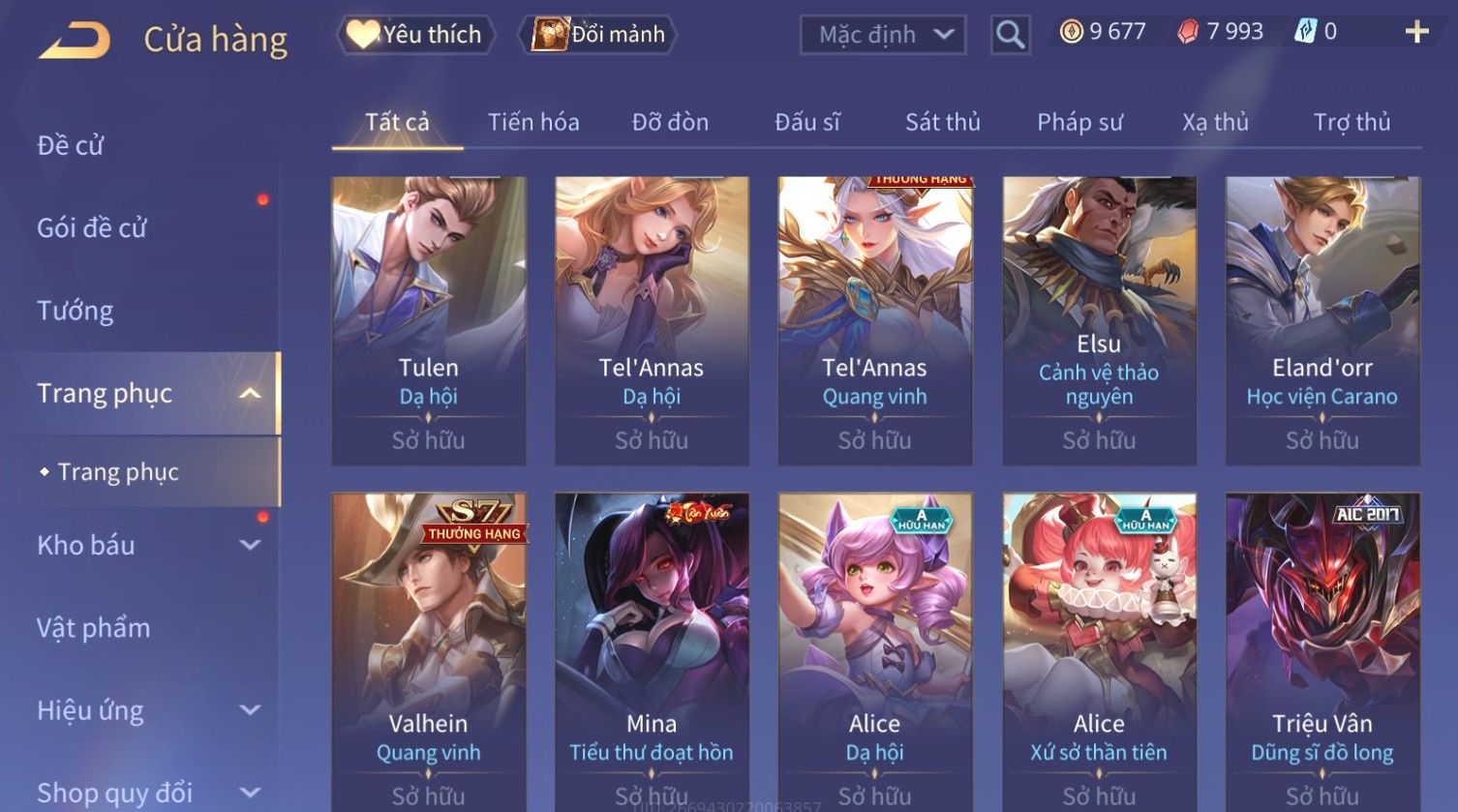Expand the Kho báu sidebar section
This screenshot has height=812, width=1458.
tap(250, 545)
